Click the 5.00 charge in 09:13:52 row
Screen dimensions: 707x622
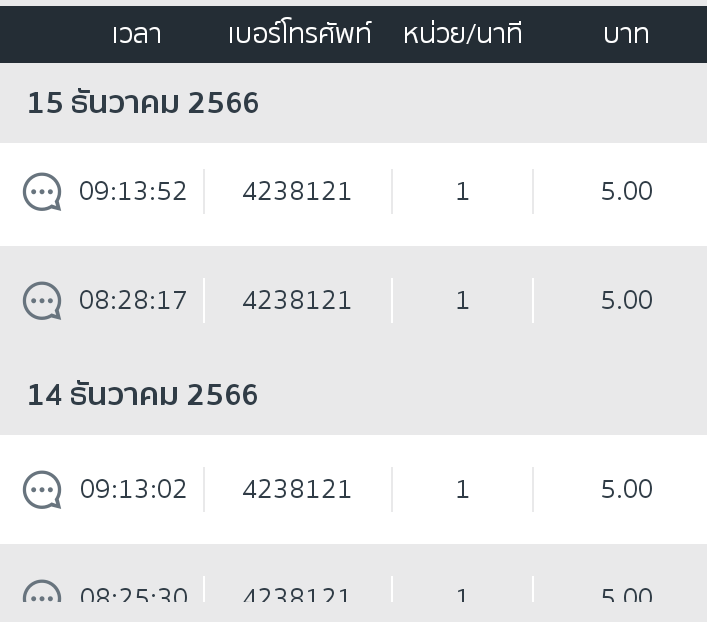pyautogui.click(x=627, y=191)
